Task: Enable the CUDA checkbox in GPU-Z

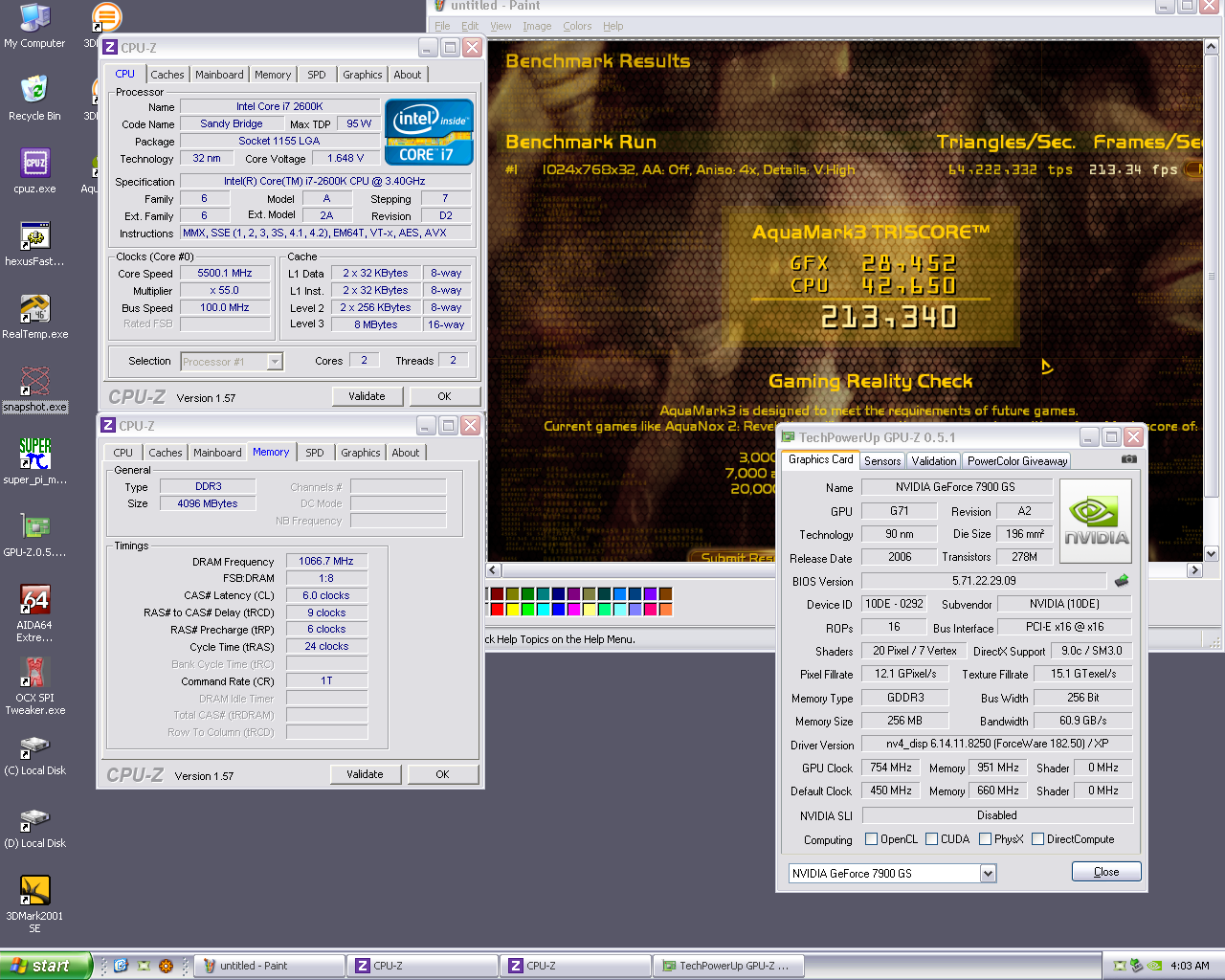Action: pyautogui.click(x=932, y=839)
